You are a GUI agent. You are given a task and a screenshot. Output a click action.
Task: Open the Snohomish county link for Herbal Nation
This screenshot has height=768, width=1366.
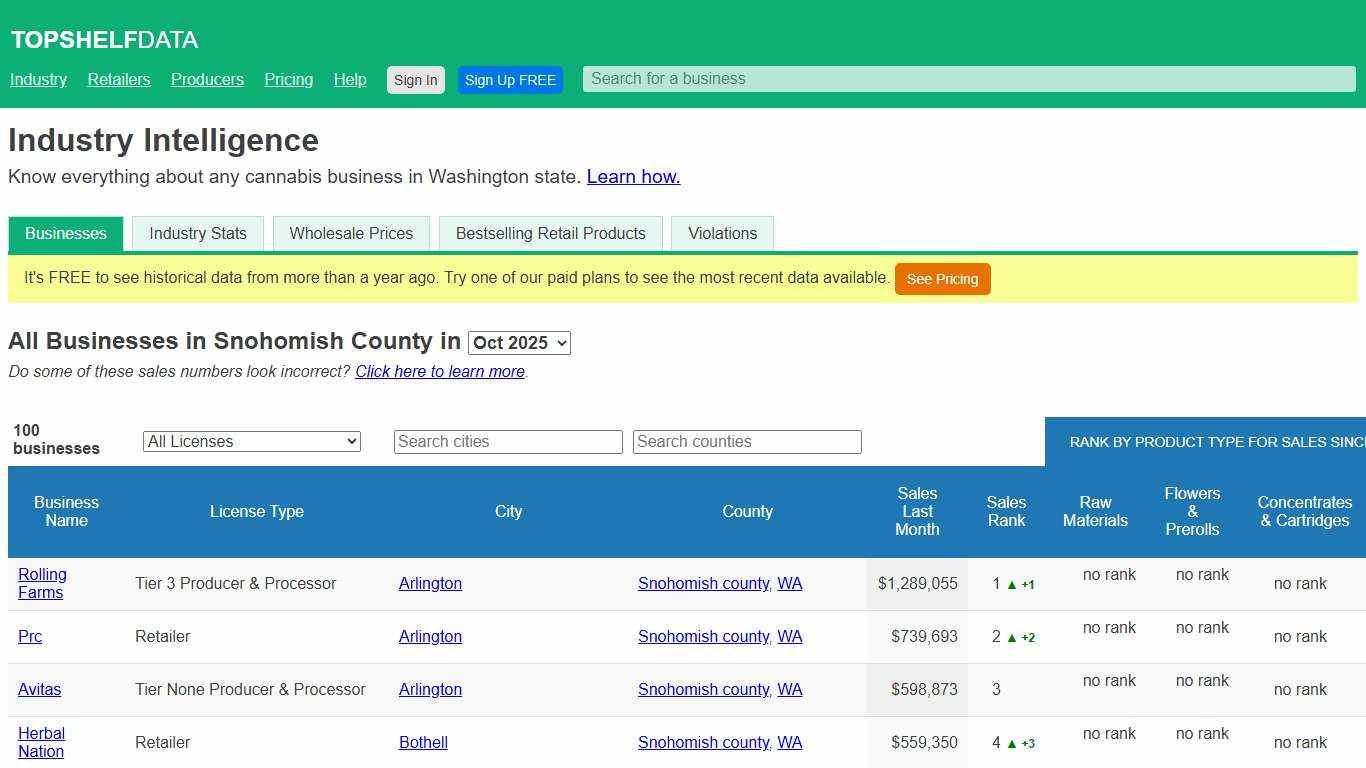[703, 742]
